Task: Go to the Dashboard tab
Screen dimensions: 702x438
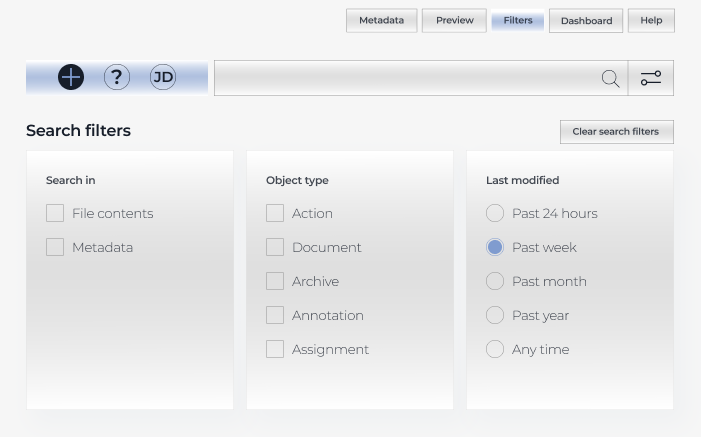Action: click(586, 20)
